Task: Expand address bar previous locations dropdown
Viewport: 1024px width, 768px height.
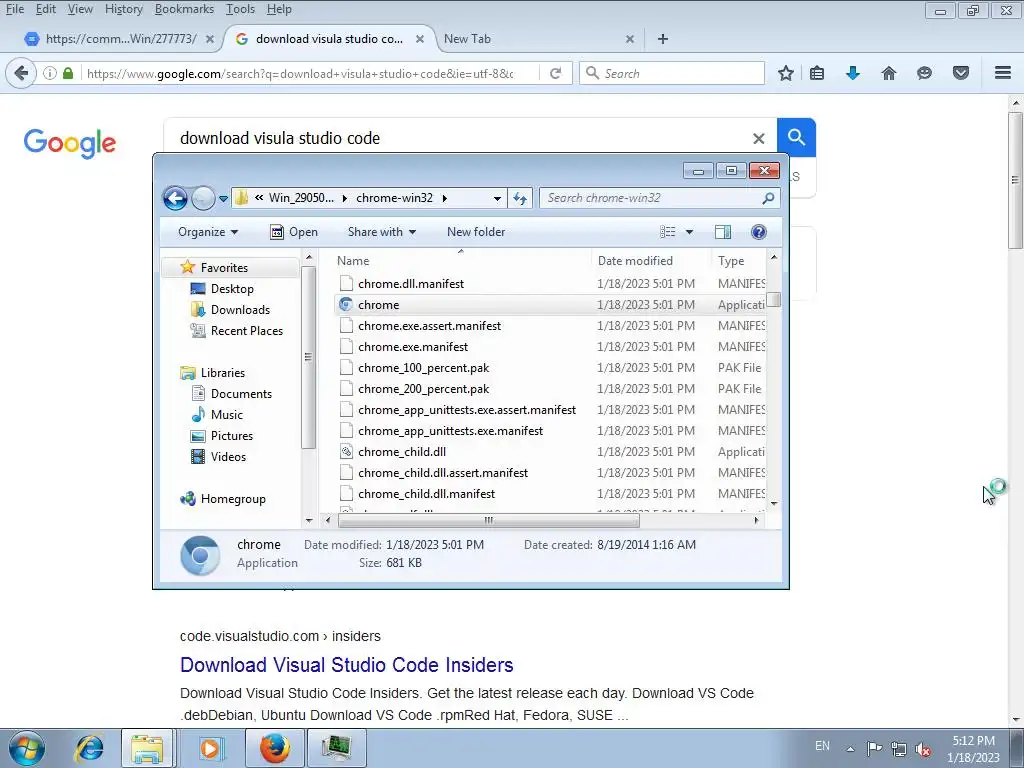Action: (497, 198)
